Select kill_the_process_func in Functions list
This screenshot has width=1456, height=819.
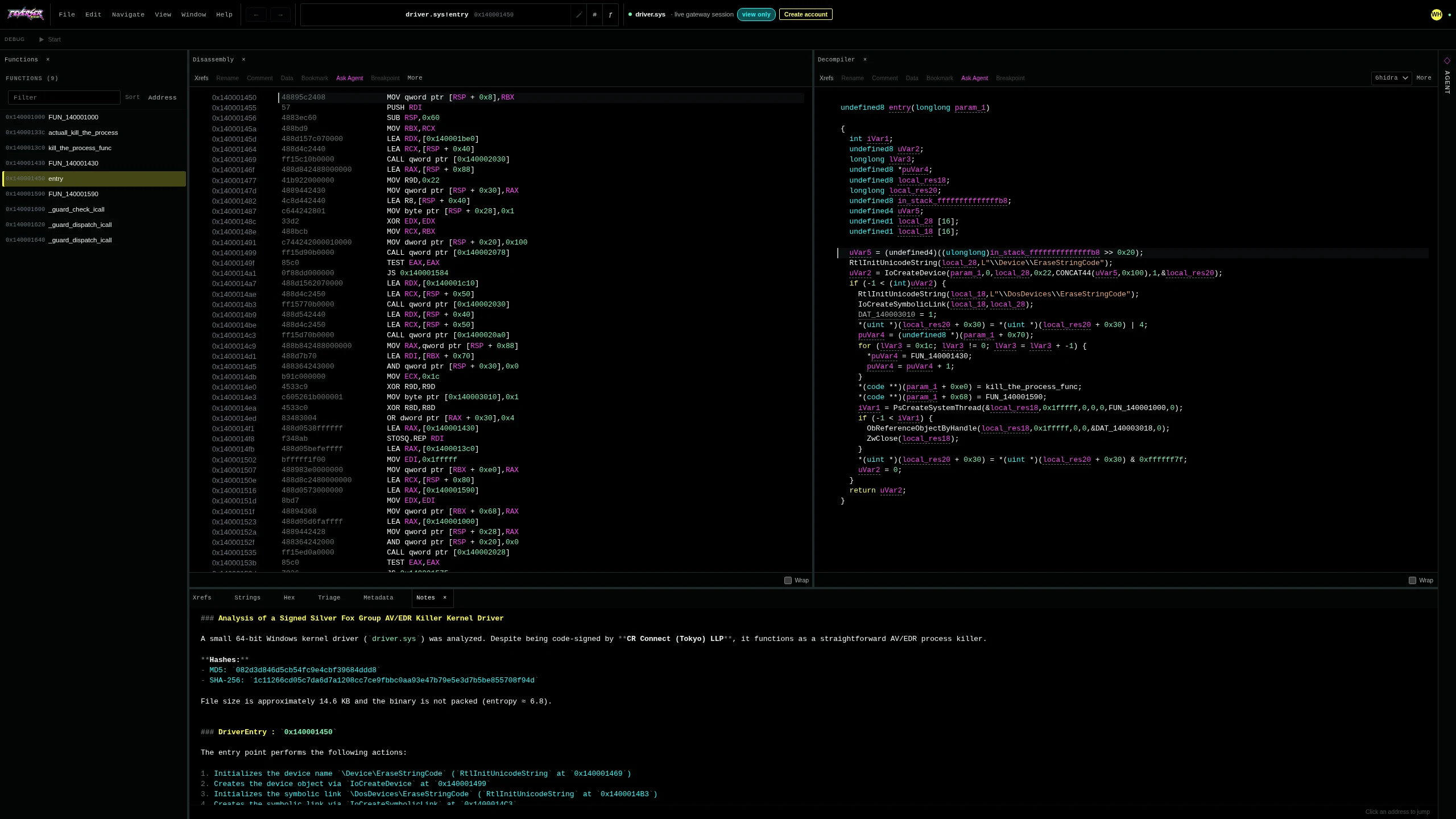(x=94, y=148)
